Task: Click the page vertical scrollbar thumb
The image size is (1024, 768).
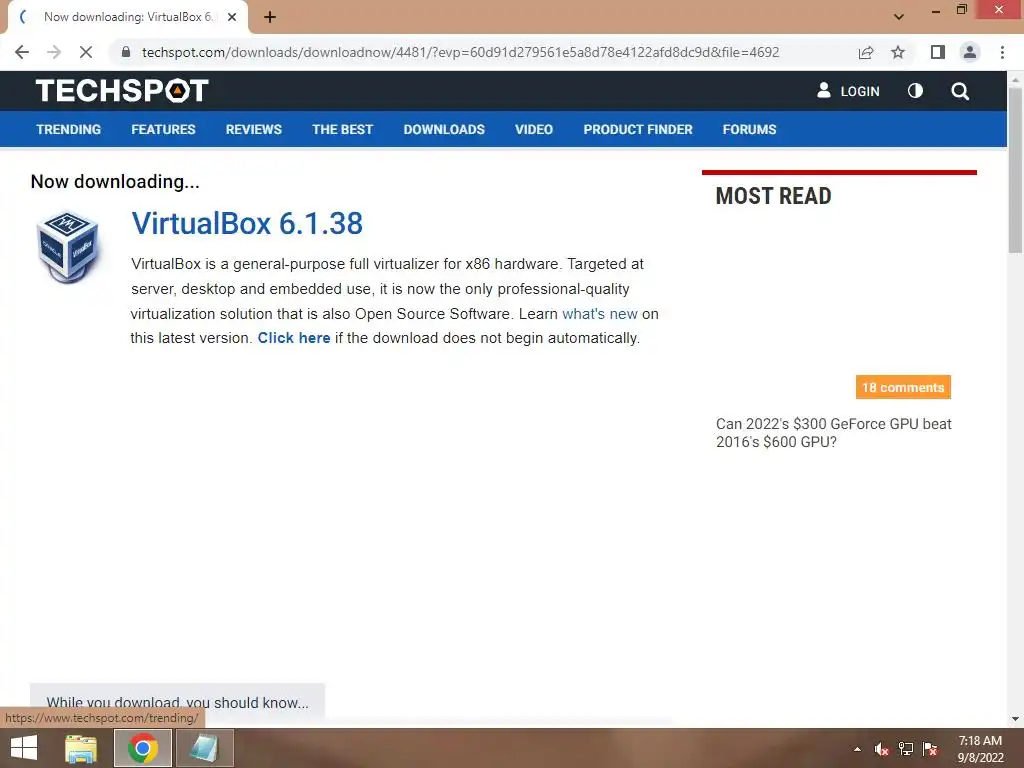Action: tap(1015, 170)
